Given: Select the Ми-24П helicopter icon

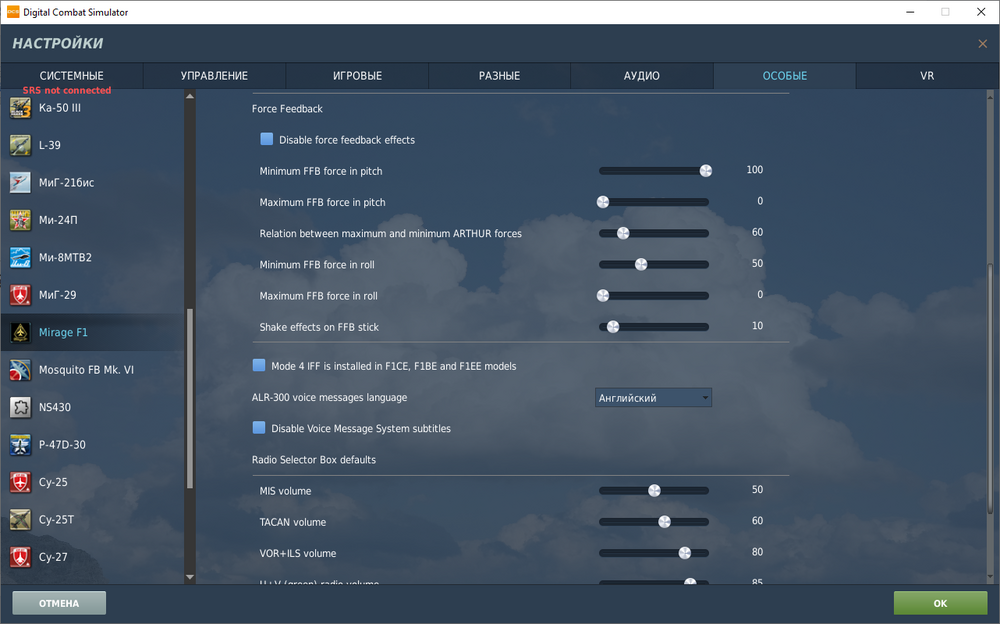Looking at the screenshot, I should (x=20, y=220).
